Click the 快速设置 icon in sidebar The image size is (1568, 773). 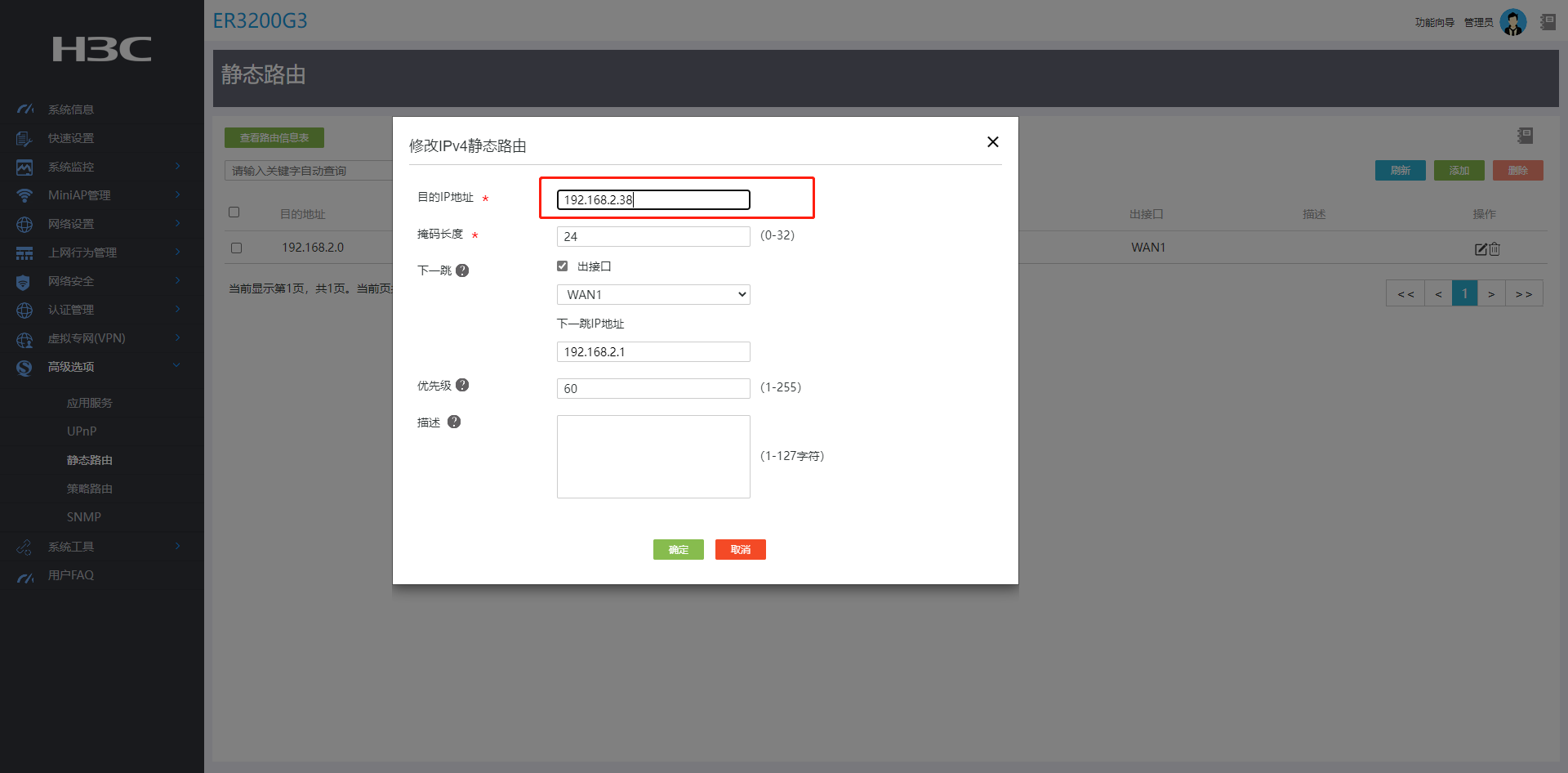click(x=24, y=138)
